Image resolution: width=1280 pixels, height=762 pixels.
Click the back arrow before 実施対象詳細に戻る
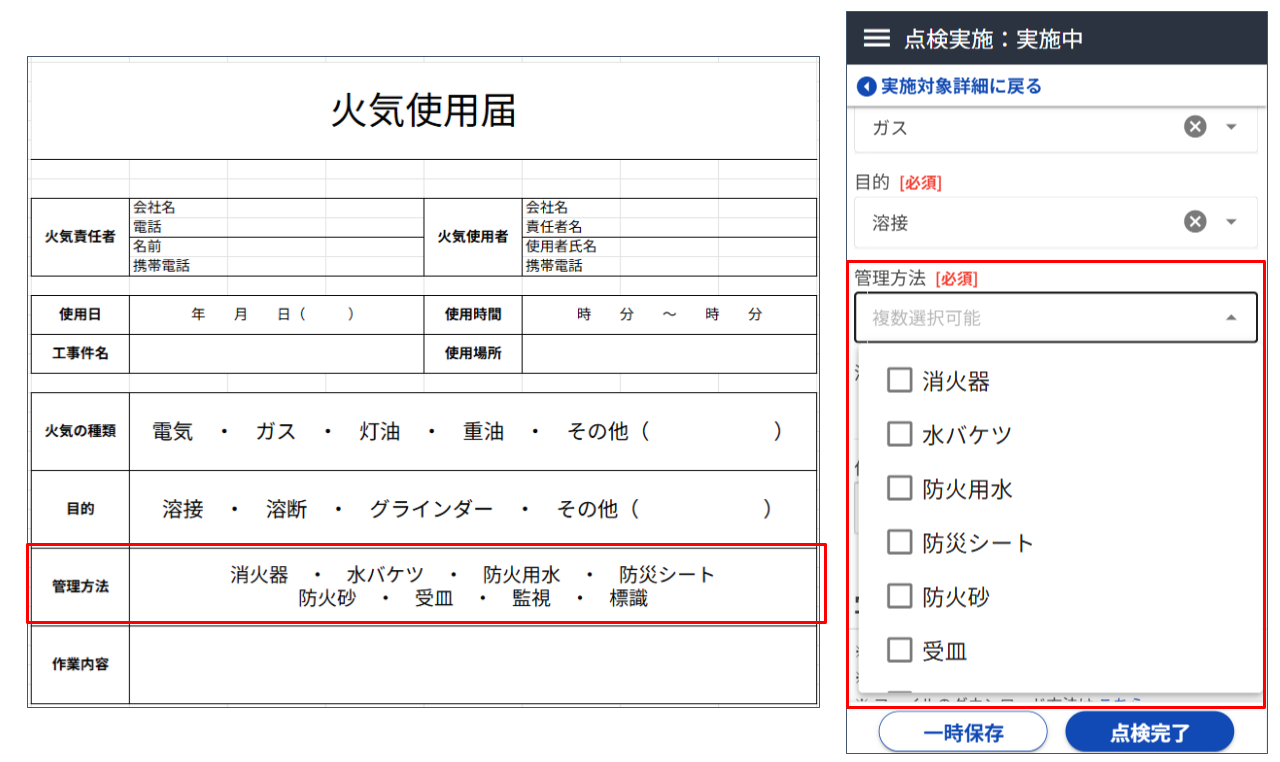[x=865, y=87]
